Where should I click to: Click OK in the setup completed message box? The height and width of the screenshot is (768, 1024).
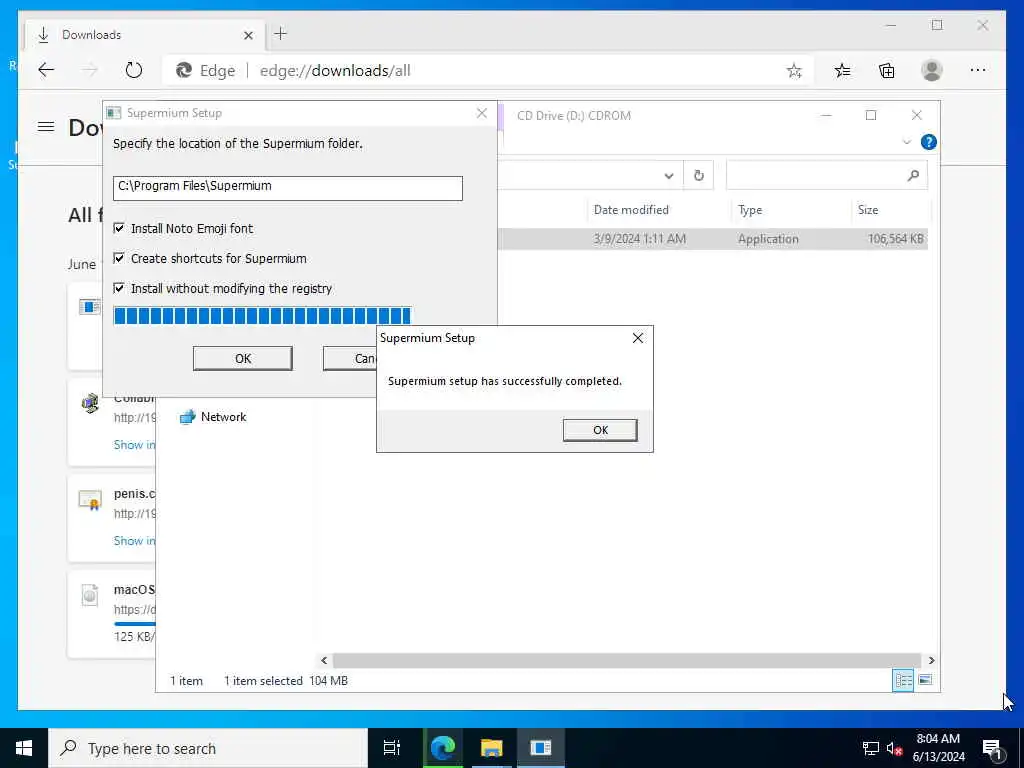point(600,430)
